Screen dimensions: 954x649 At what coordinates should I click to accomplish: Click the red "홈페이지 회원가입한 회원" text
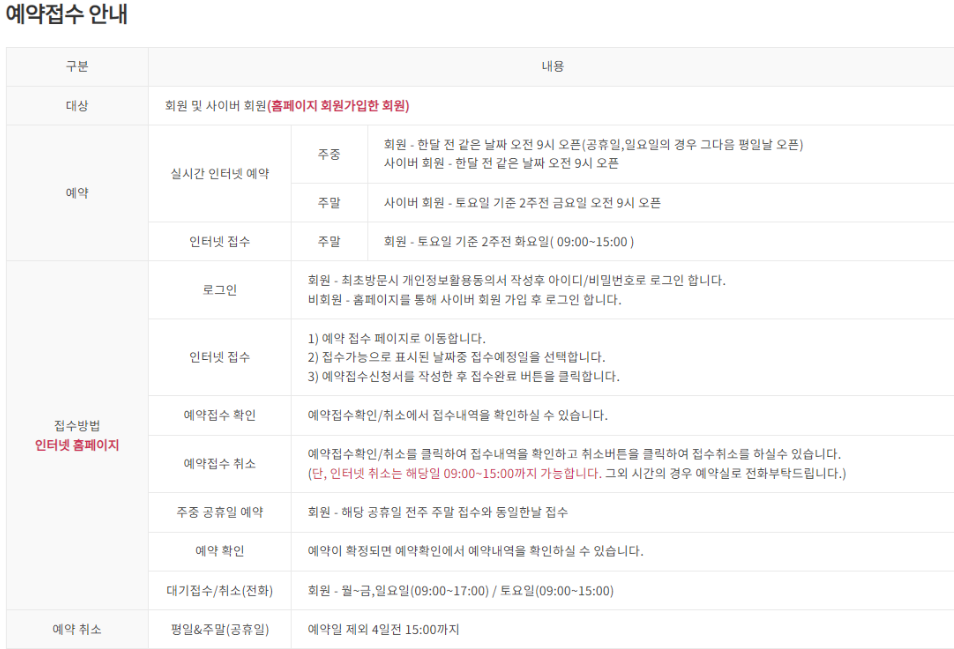coord(338,106)
